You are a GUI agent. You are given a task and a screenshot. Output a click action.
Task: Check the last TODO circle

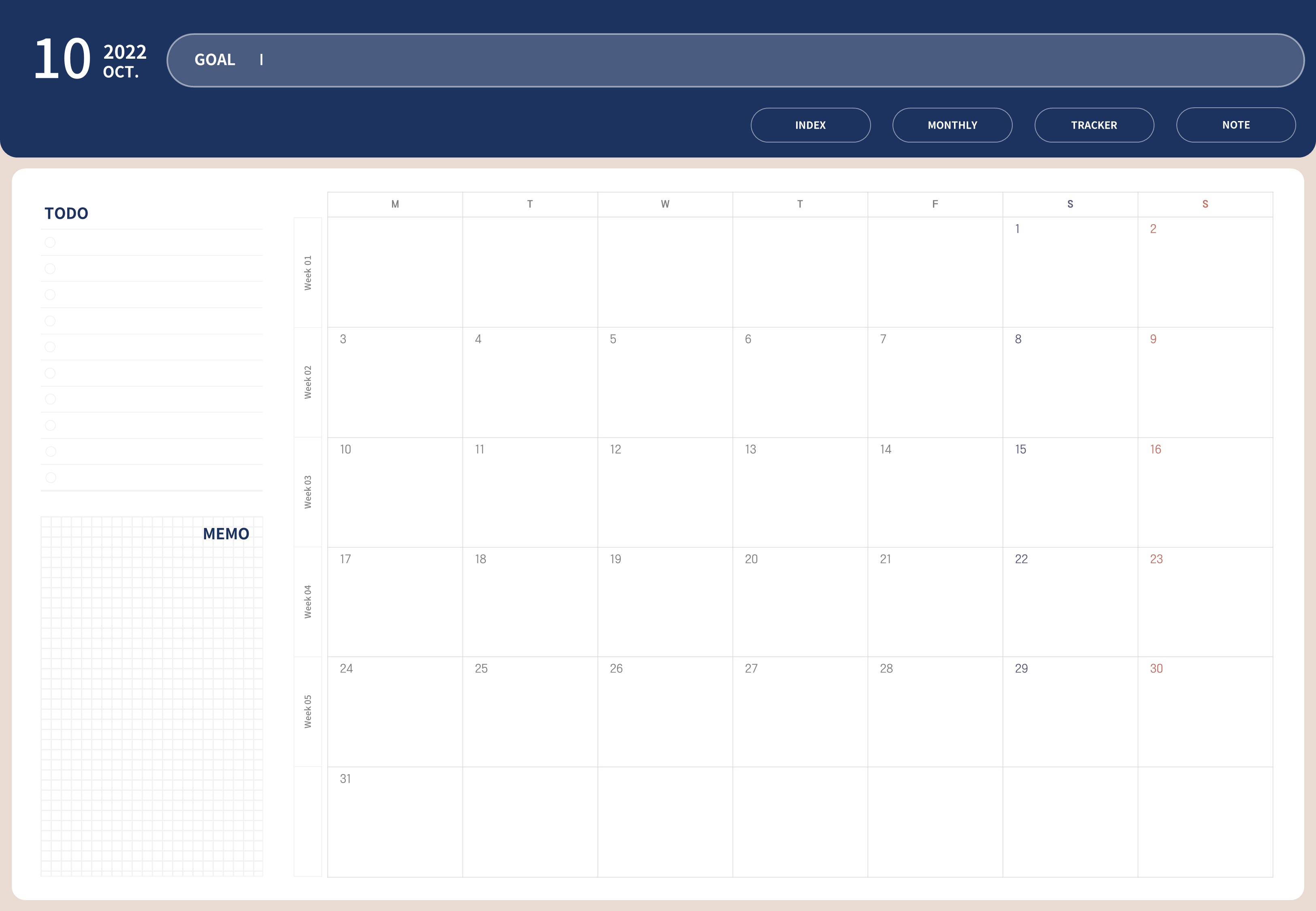tap(51, 478)
